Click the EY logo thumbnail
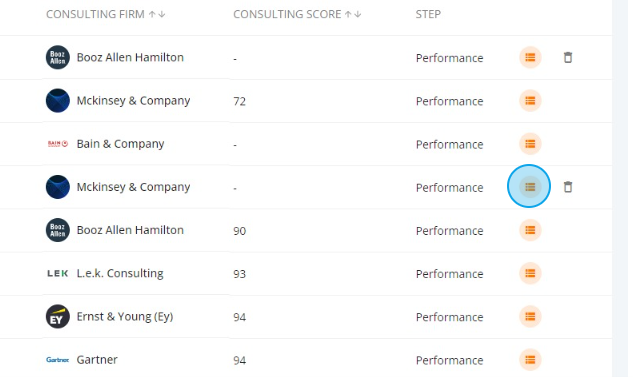The height and width of the screenshot is (377, 633). 58,316
